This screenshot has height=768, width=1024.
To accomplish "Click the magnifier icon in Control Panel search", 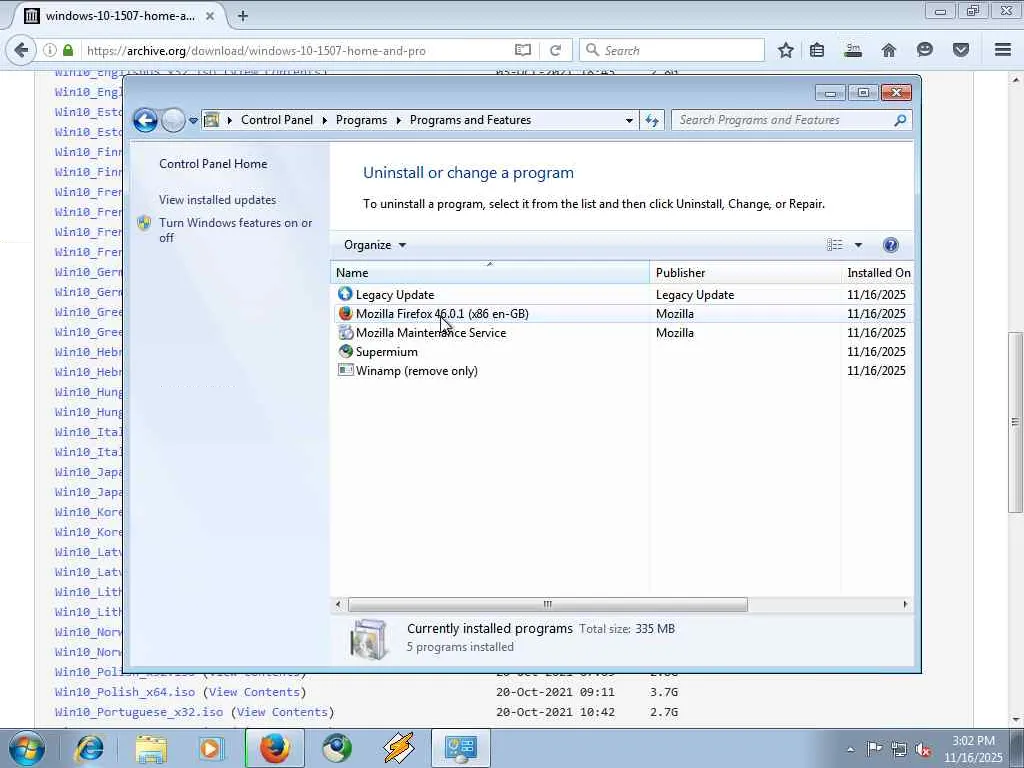I will tap(900, 120).
